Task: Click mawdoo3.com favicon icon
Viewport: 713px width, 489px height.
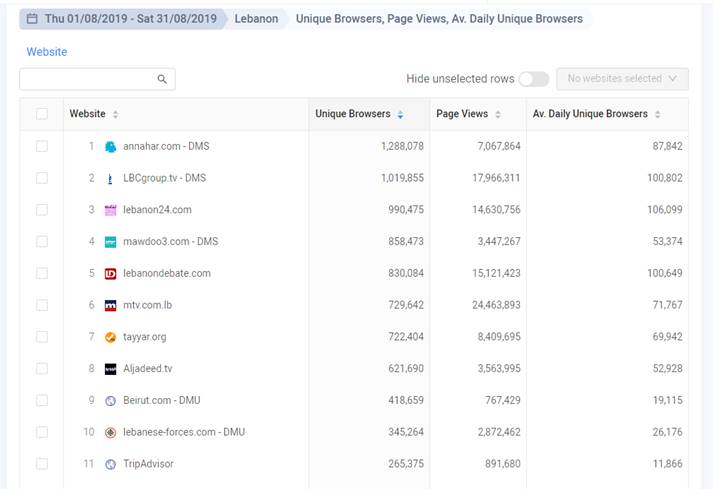Action: pyautogui.click(x=110, y=242)
